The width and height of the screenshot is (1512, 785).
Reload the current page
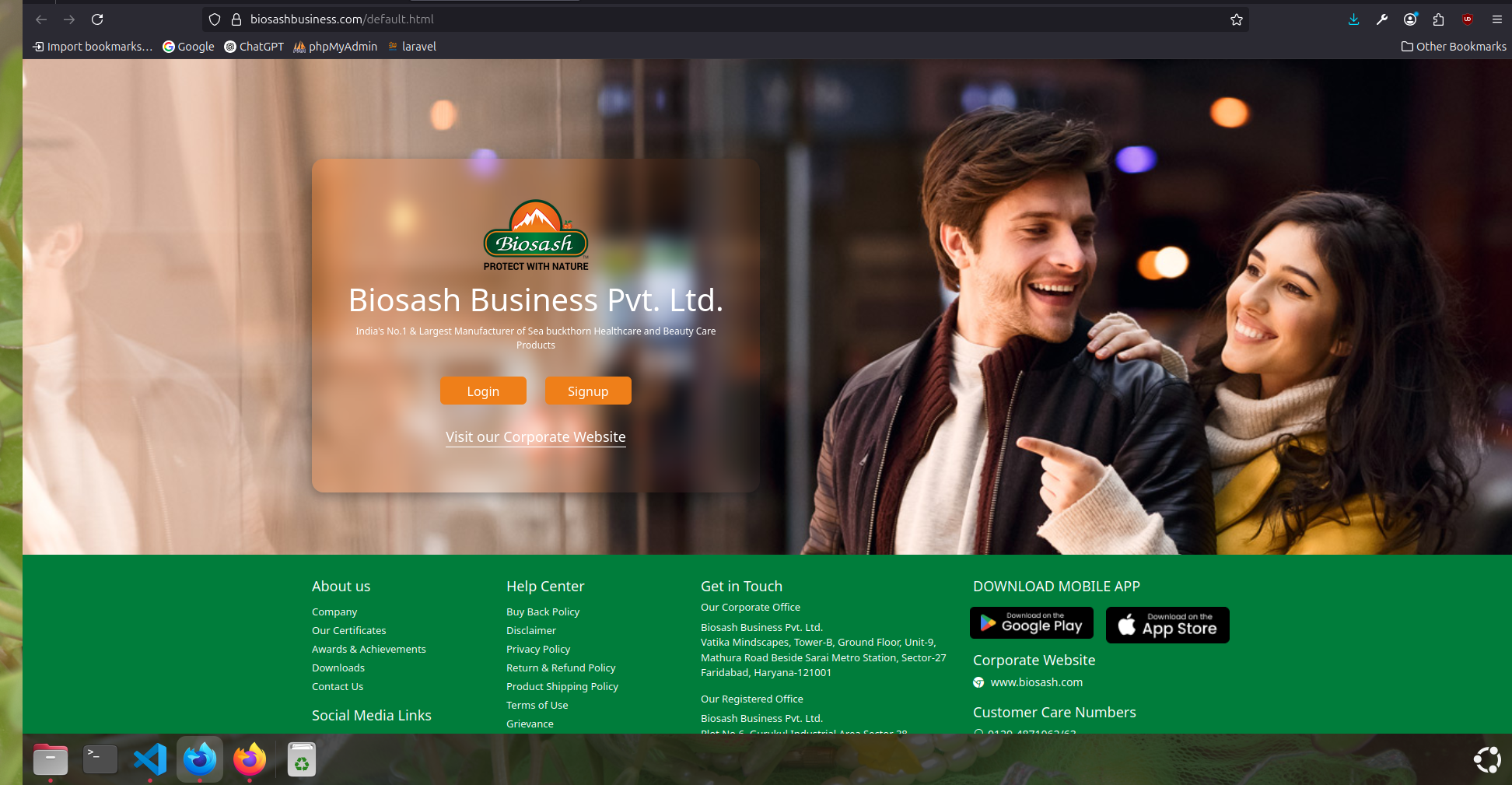97,19
